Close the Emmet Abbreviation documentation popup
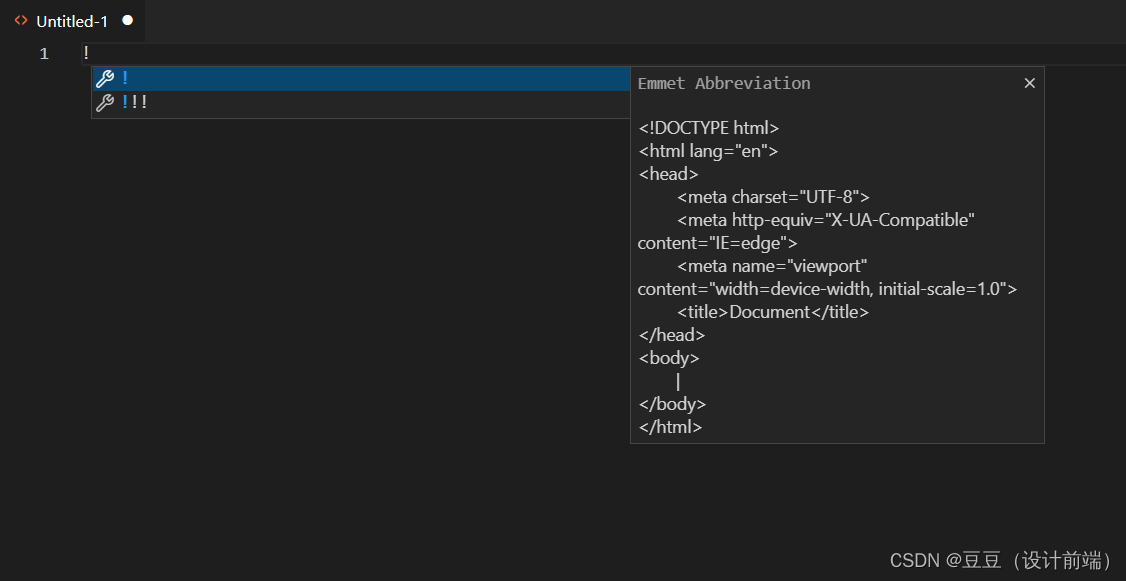The height and width of the screenshot is (581, 1126). click(1029, 83)
